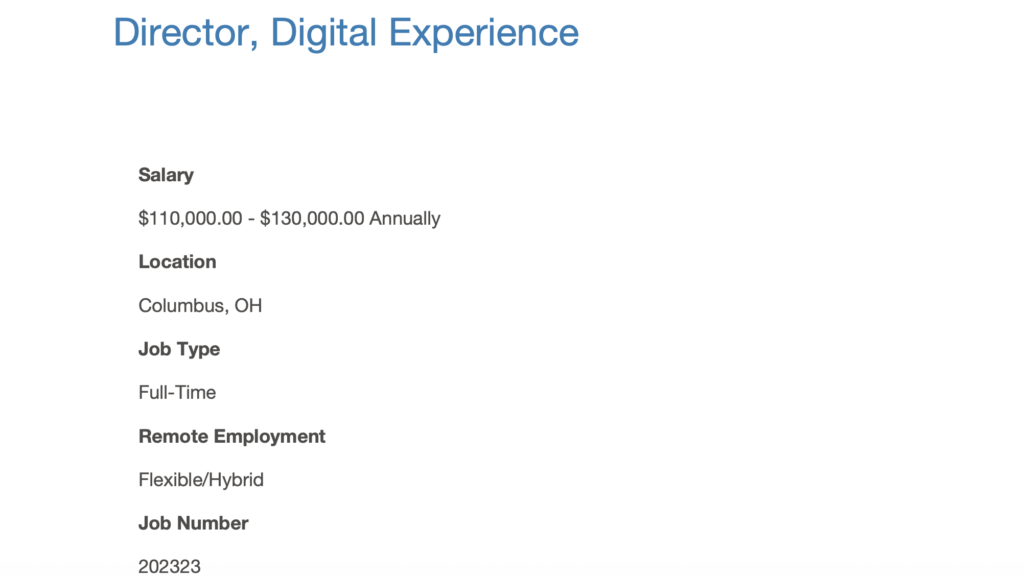Click the word Annually in salary line
The height and width of the screenshot is (576, 1024).
pyautogui.click(x=405, y=218)
